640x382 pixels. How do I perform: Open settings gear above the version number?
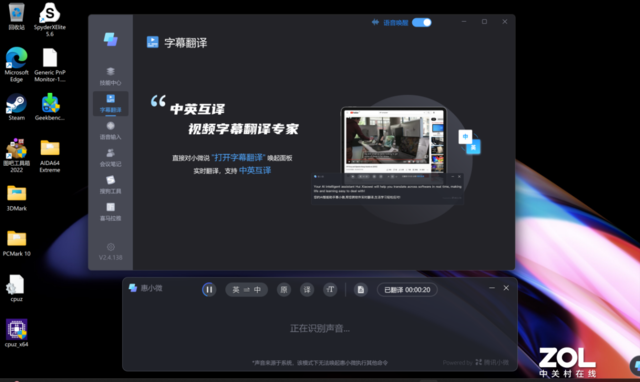[110, 247]
